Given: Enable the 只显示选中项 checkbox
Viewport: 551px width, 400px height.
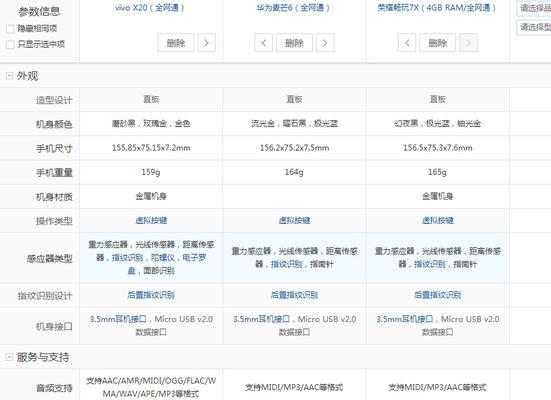Looking at the screenshot, I should (x=11, y=44).
